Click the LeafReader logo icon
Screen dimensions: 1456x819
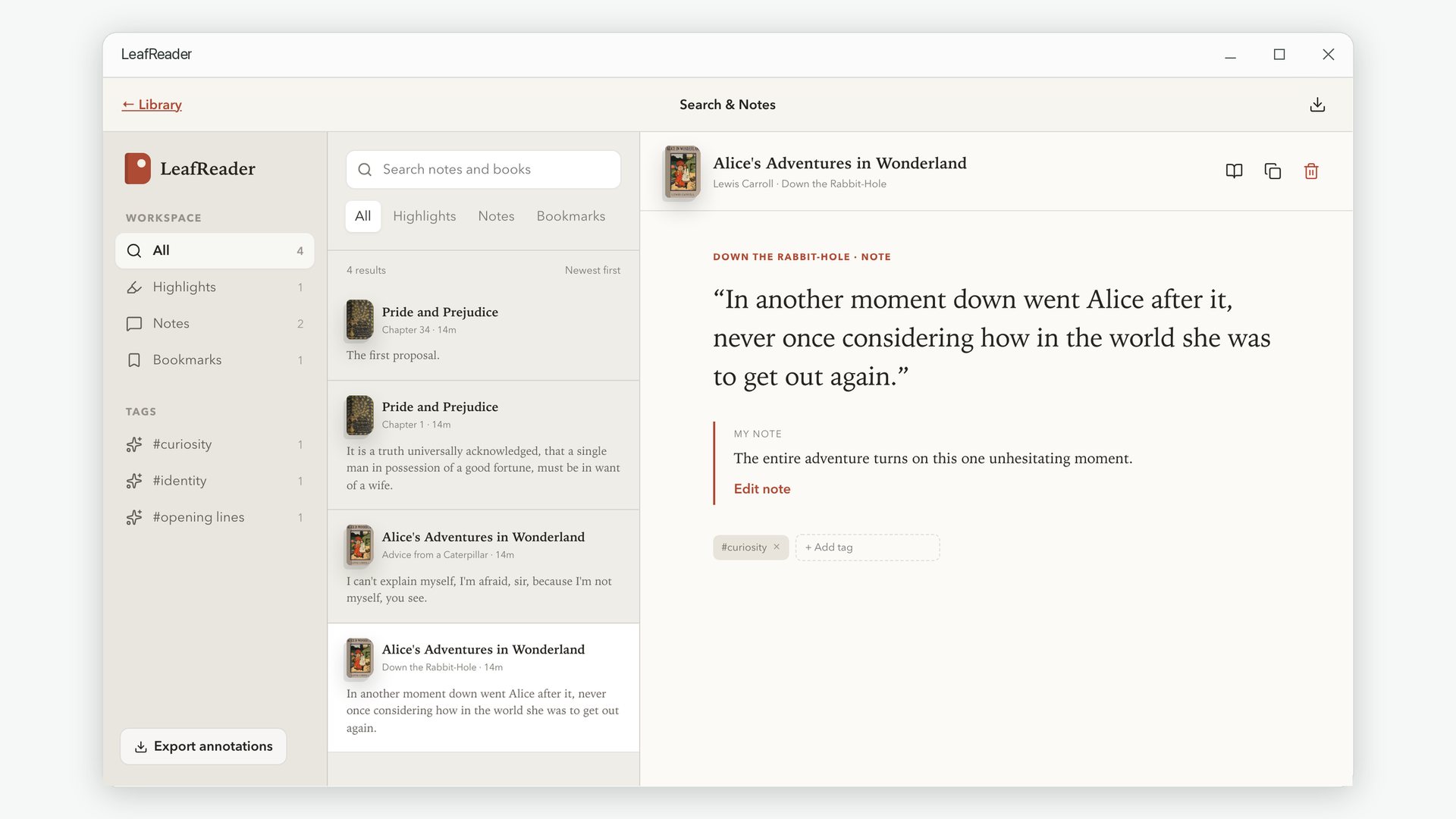click(x=138, y=168)
